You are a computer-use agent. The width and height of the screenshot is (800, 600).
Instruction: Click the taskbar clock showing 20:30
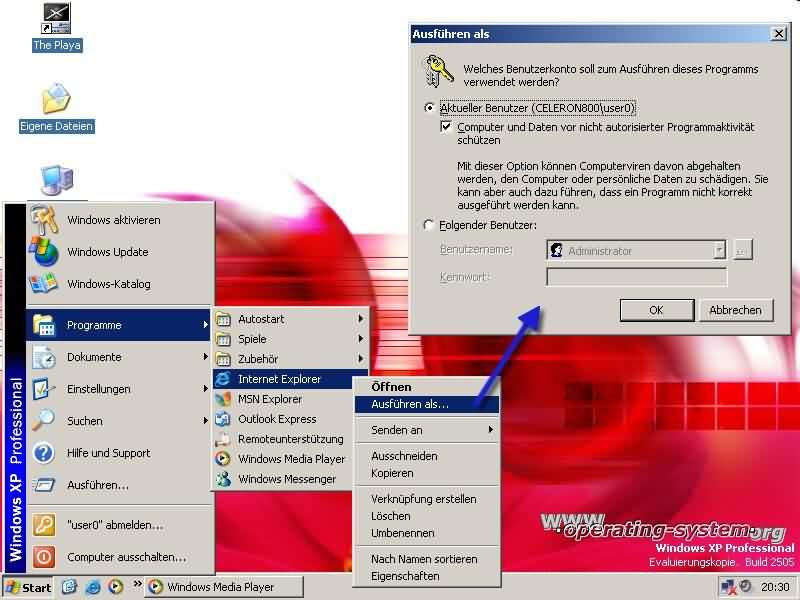pyautogui.click(x=775, y=587)
